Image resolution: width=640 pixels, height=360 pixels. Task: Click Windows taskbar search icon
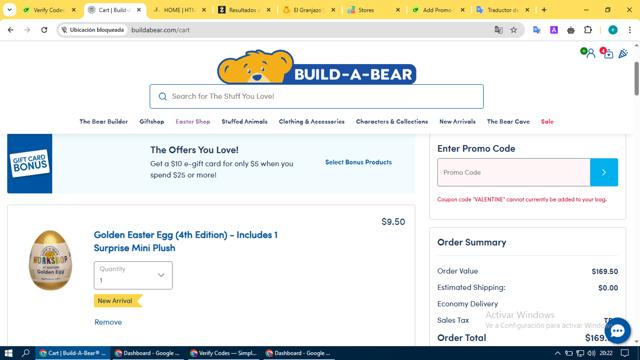tap(25, 353)
